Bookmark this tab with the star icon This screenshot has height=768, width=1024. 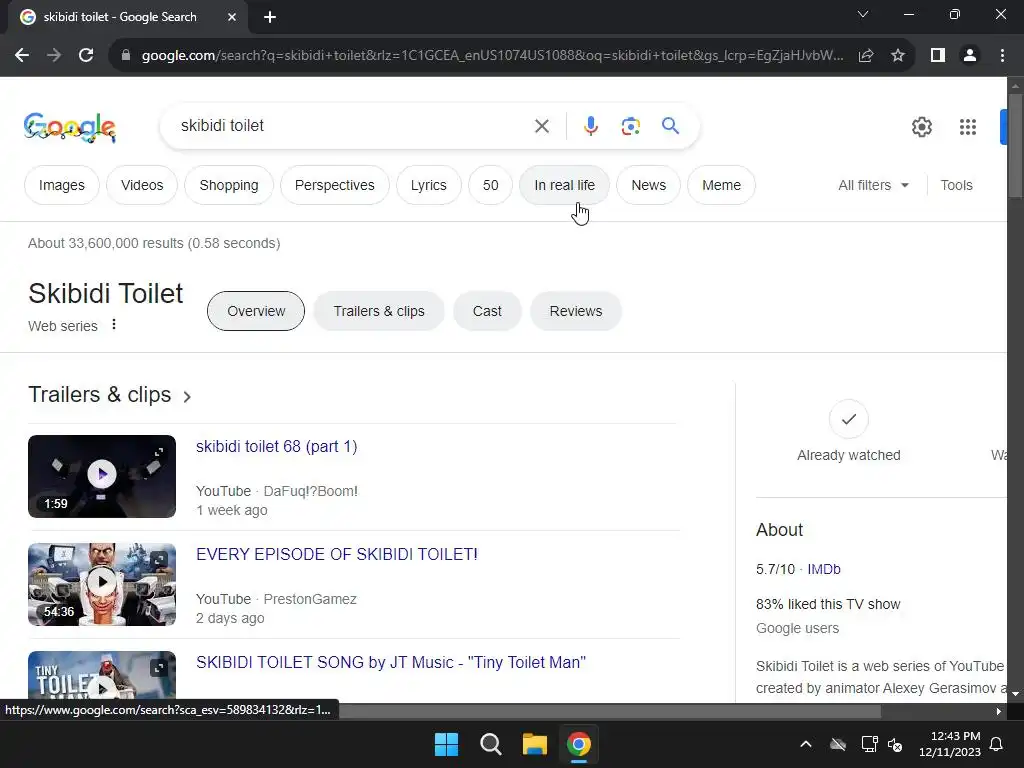point(898,56)
